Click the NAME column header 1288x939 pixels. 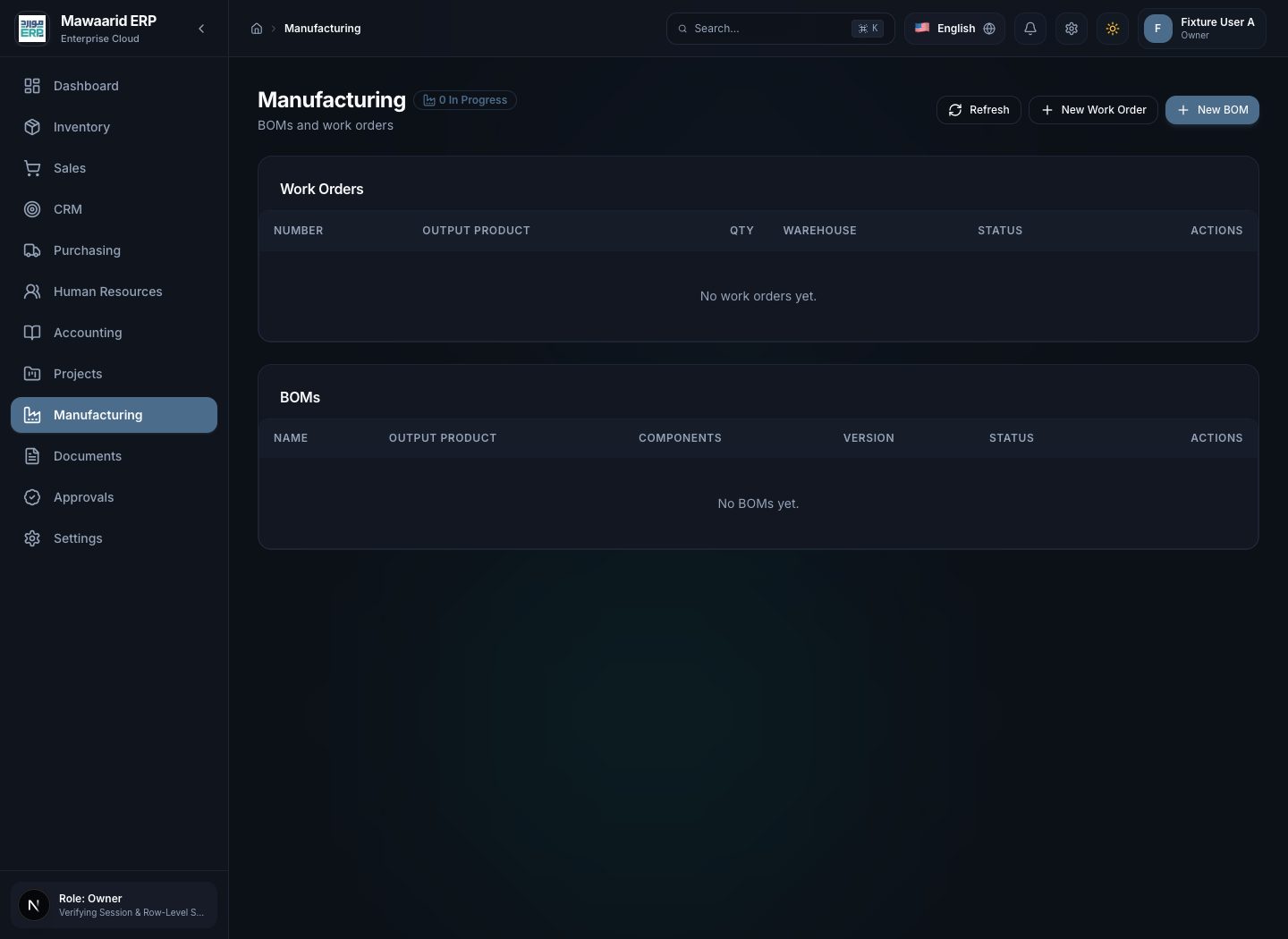point(291,438)
